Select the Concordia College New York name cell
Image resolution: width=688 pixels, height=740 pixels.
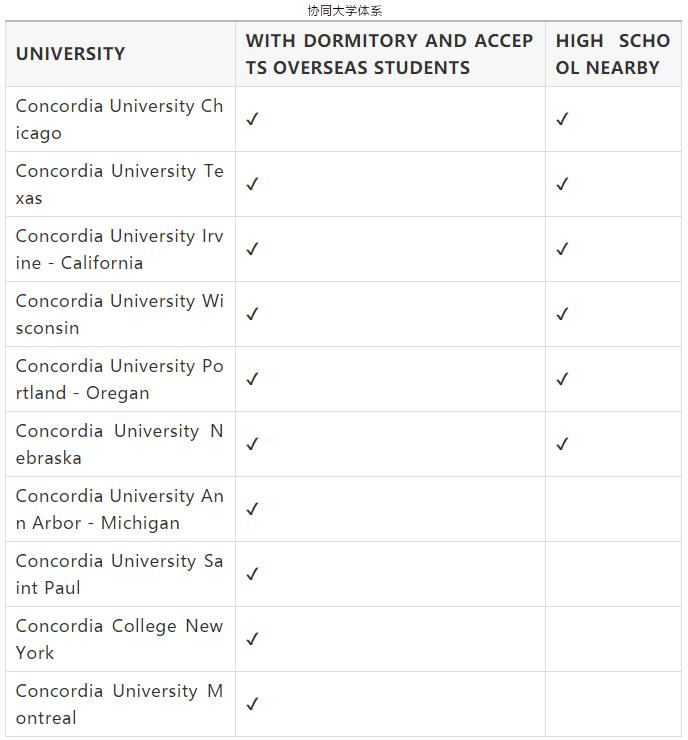[119, 639]
